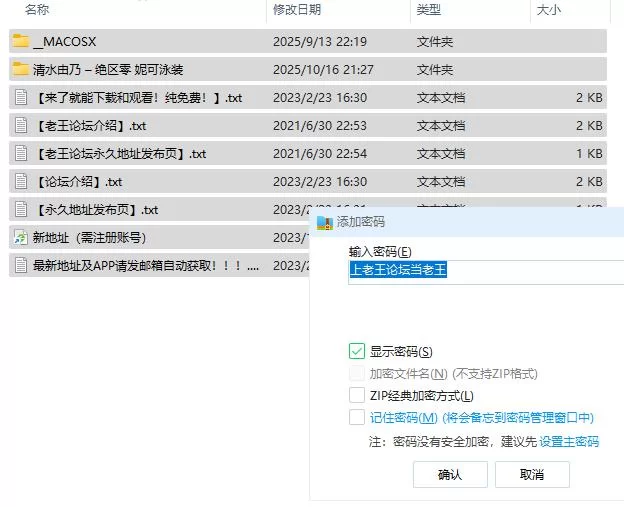The width and height of the screenshot is (624, 507).
Task: Cancel the dialog with 取消 button
Action: (532, 475)
